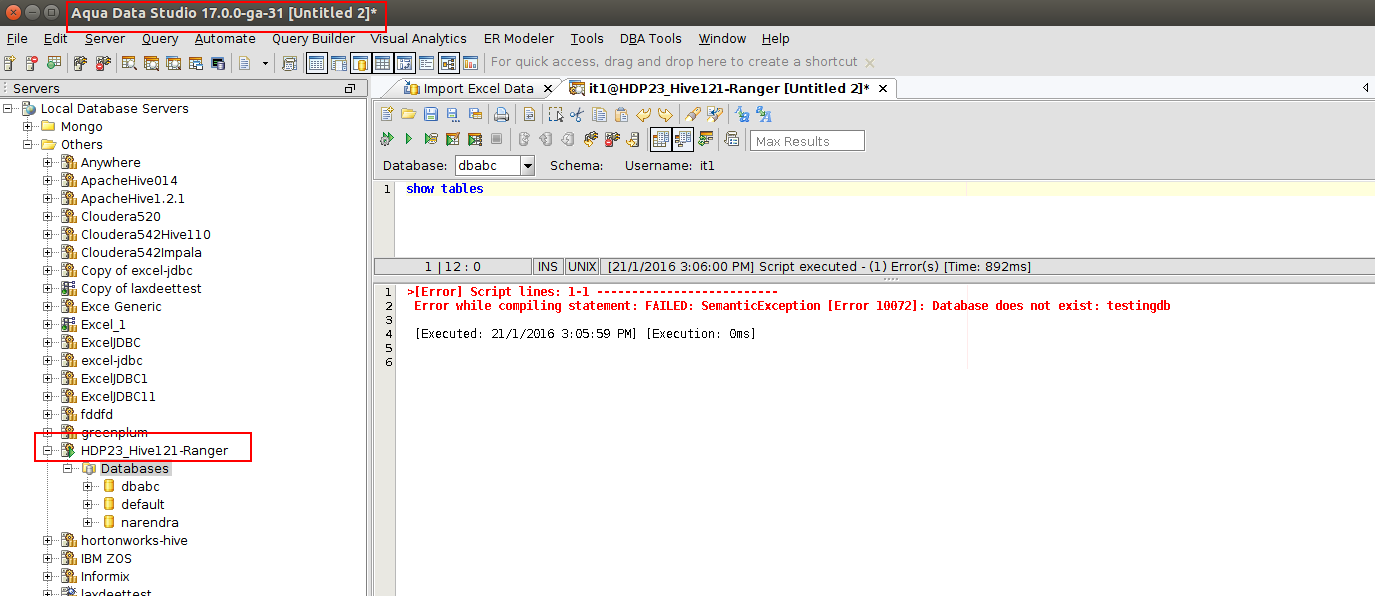Toggle the yellow cylinder database panel button
Image resolution: width=1375 pixels, height=600 pixels.
pos(360,63)
